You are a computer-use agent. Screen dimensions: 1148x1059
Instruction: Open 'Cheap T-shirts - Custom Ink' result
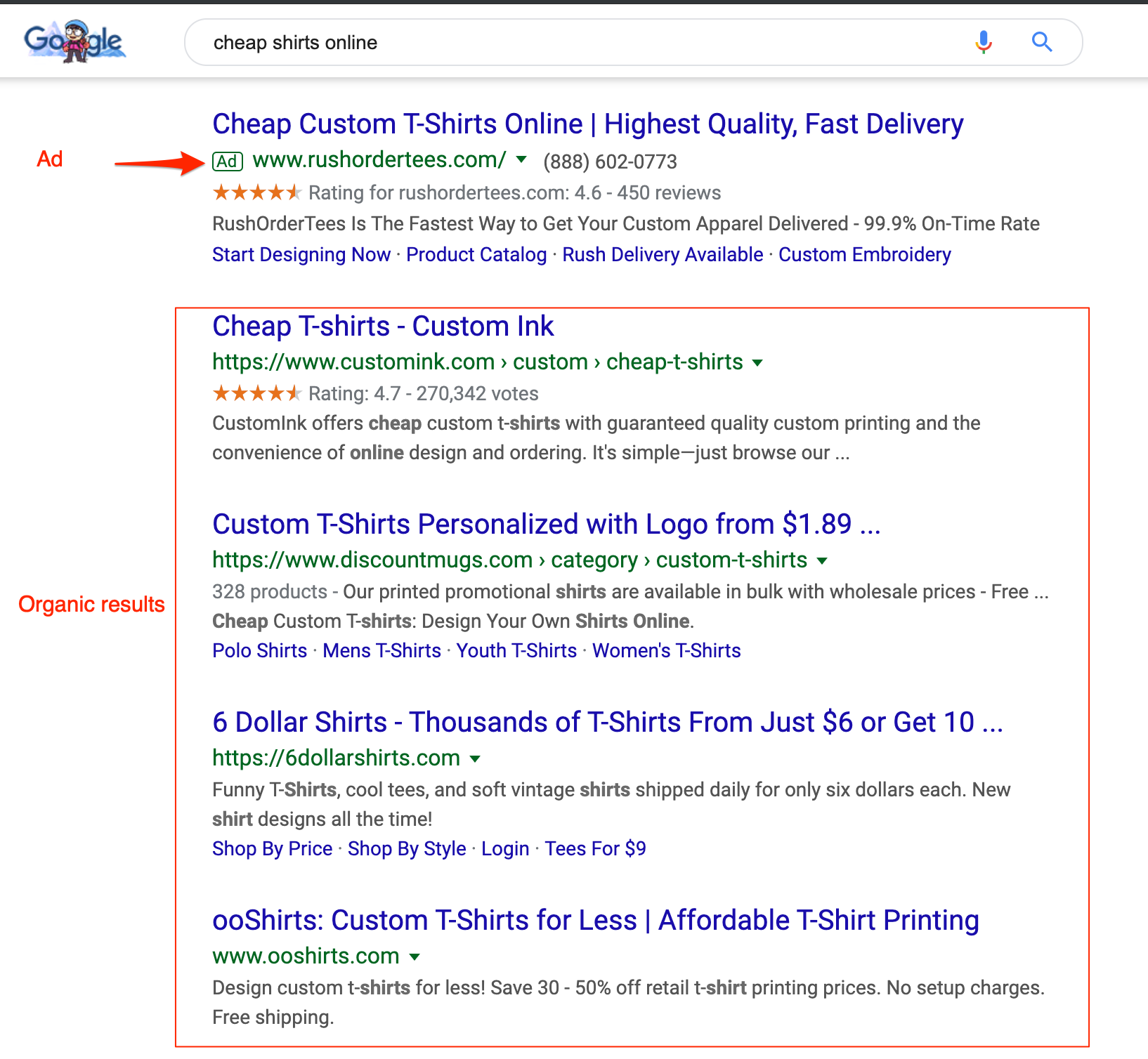(383, 327)
